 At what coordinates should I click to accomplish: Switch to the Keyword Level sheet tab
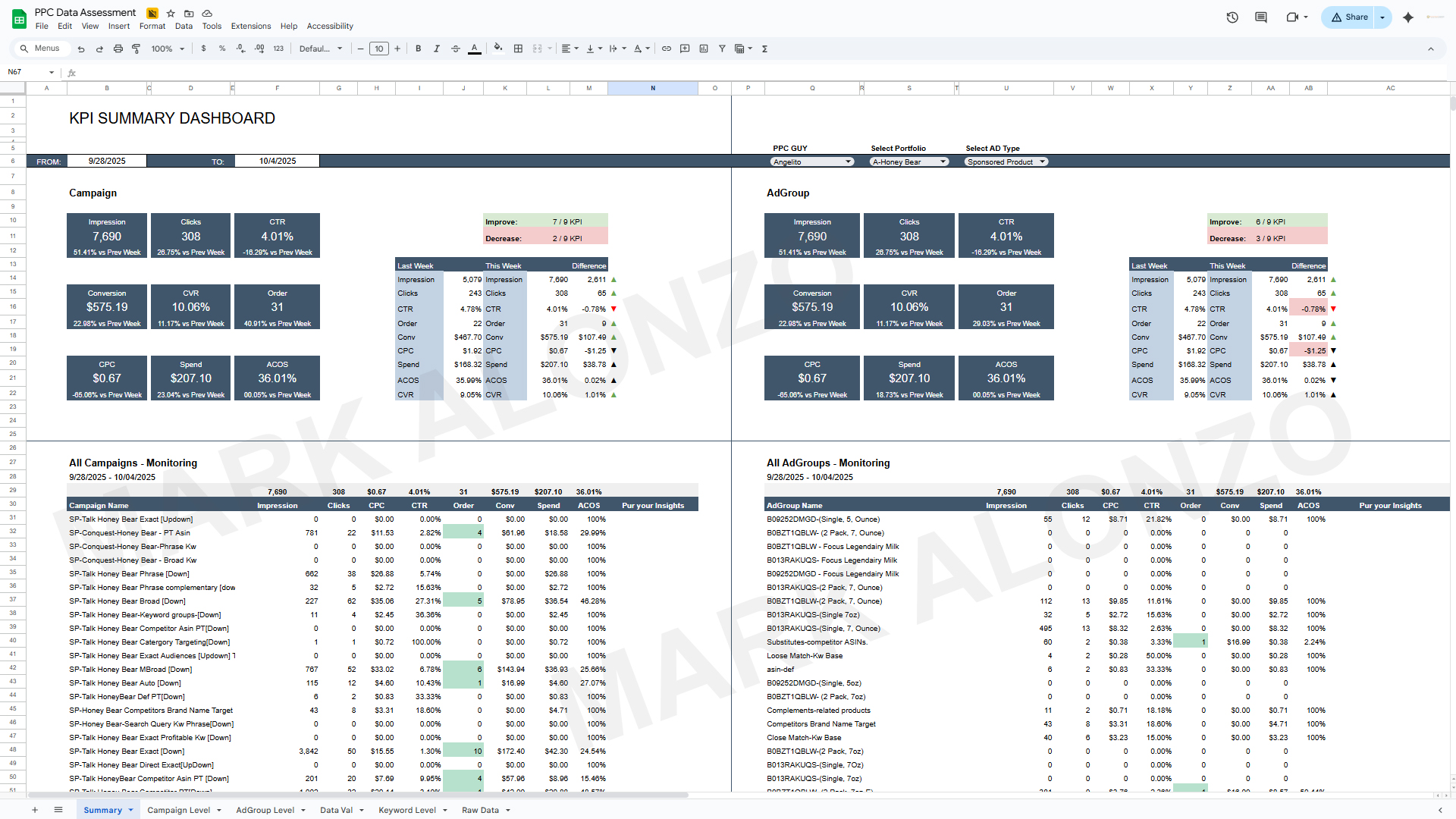(407, 810)
